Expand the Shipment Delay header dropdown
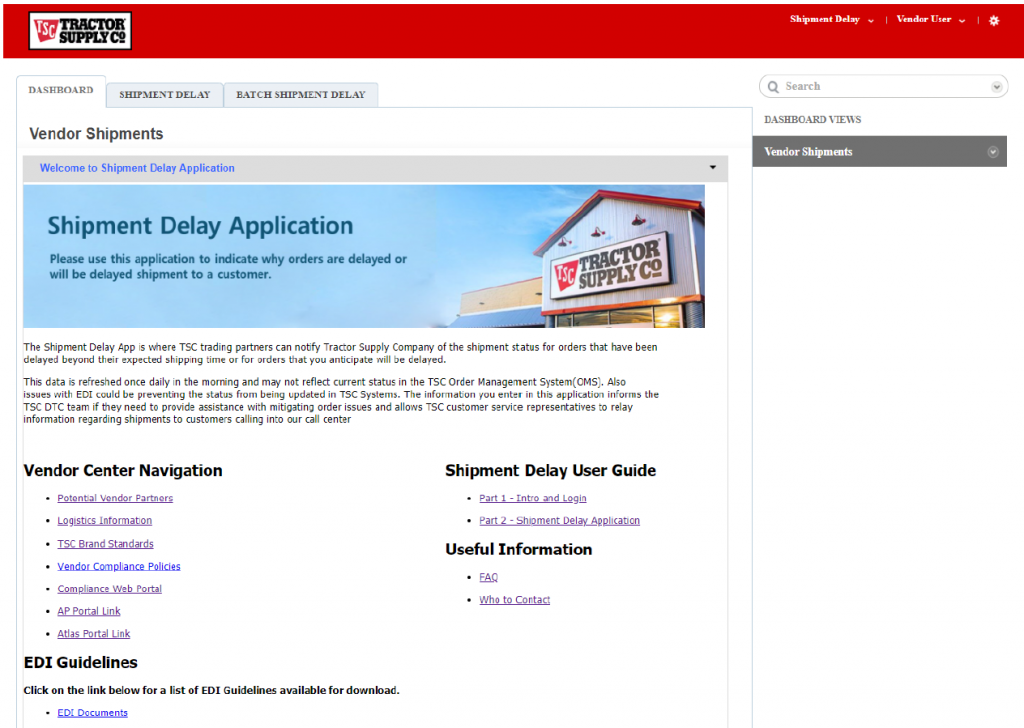 tap(832, 20)
